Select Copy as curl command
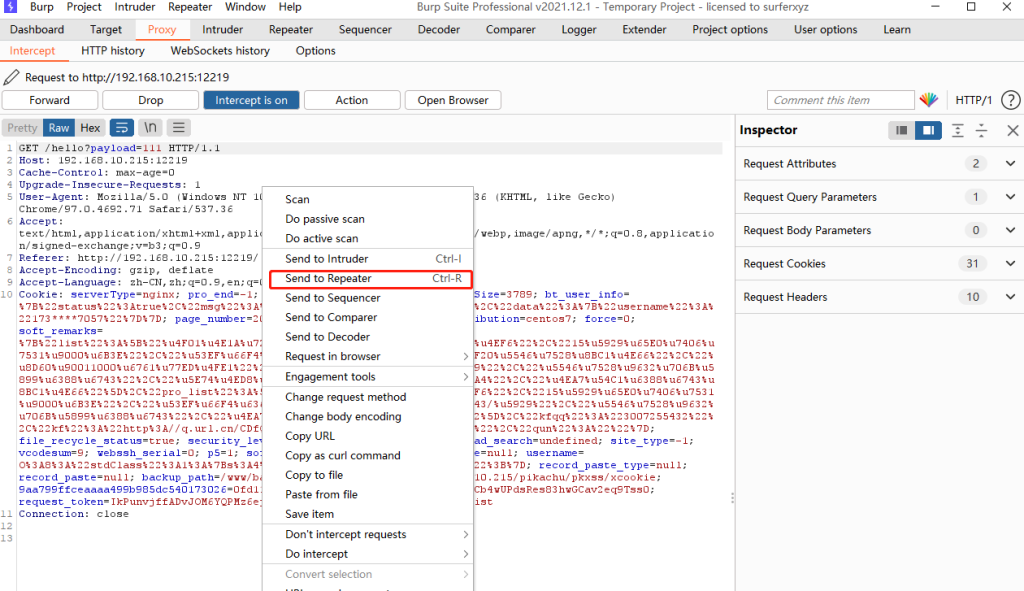 (368, 456)
